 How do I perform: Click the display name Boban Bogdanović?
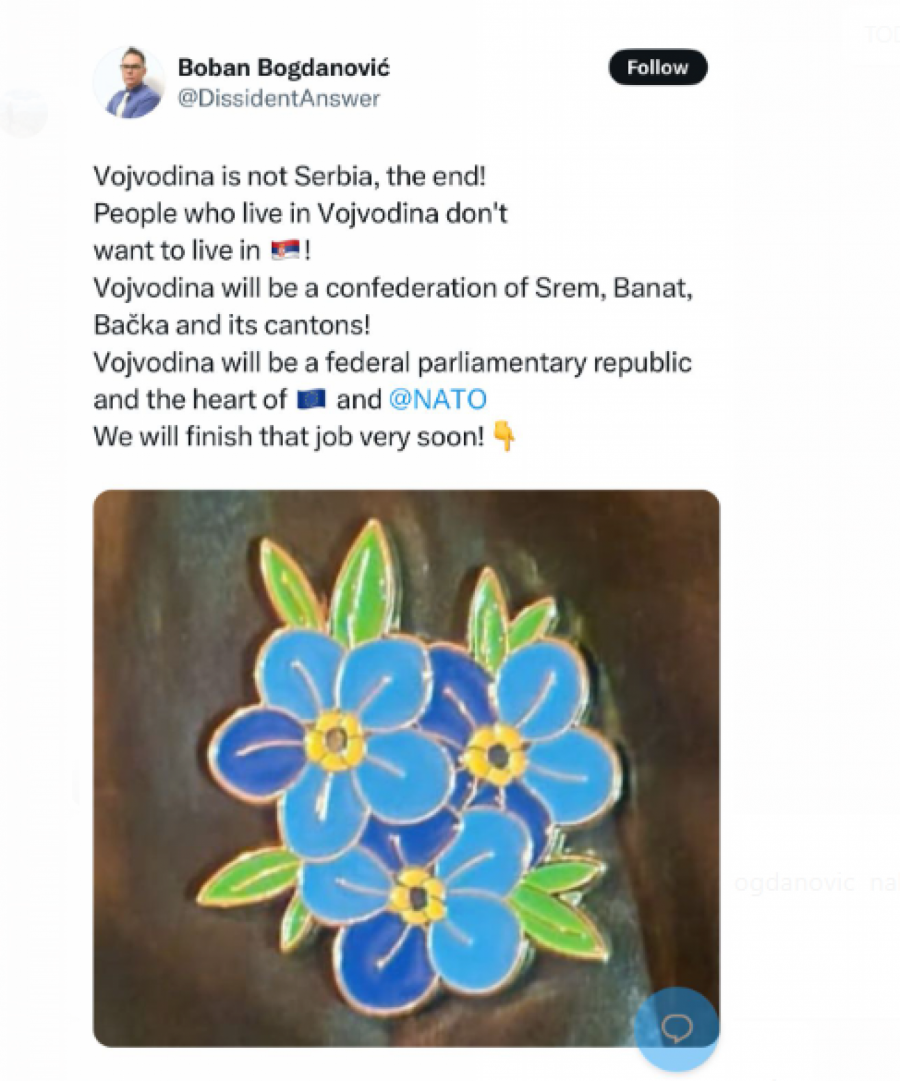click(283, 68)
